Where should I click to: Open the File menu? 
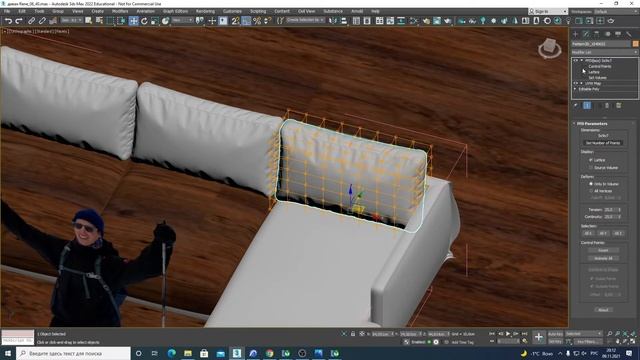coord(7,11)
